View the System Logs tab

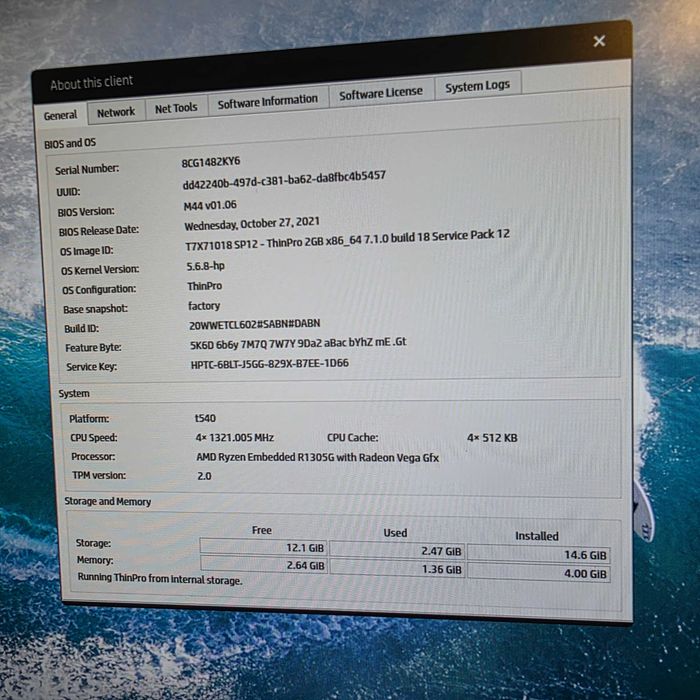477,86
